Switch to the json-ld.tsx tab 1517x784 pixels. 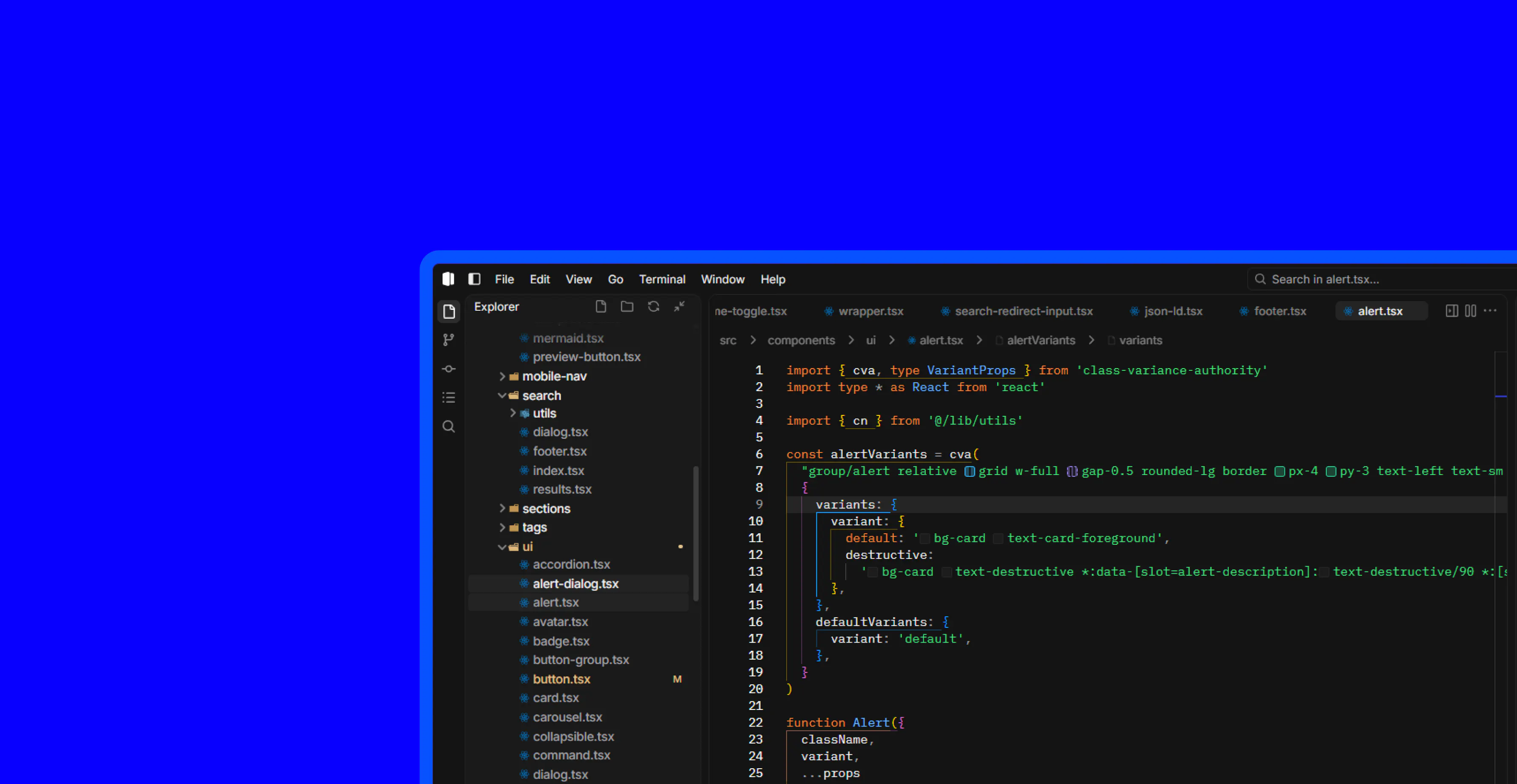coord(1166,311)
